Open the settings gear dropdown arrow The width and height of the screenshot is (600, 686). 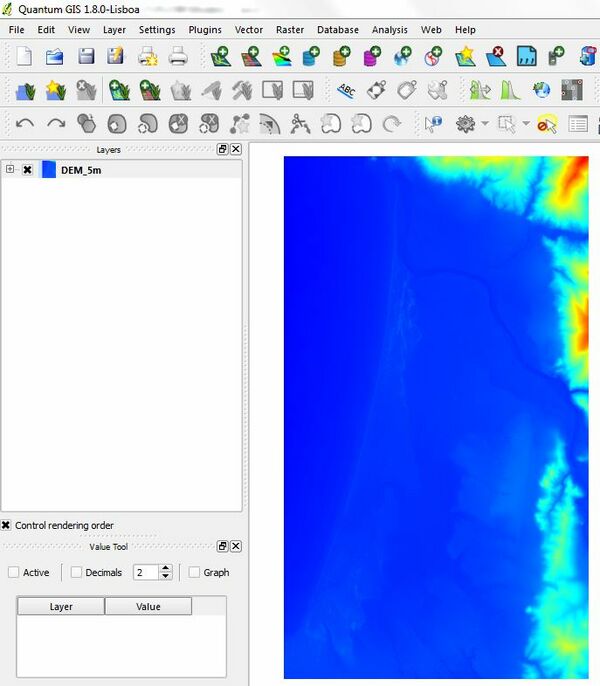pos(485,124)
